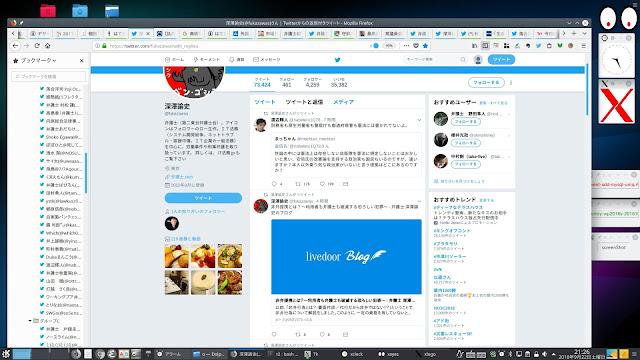Open the ブックマーク sidebar header dropdown

pyautogui.click(x=38, y=60)
